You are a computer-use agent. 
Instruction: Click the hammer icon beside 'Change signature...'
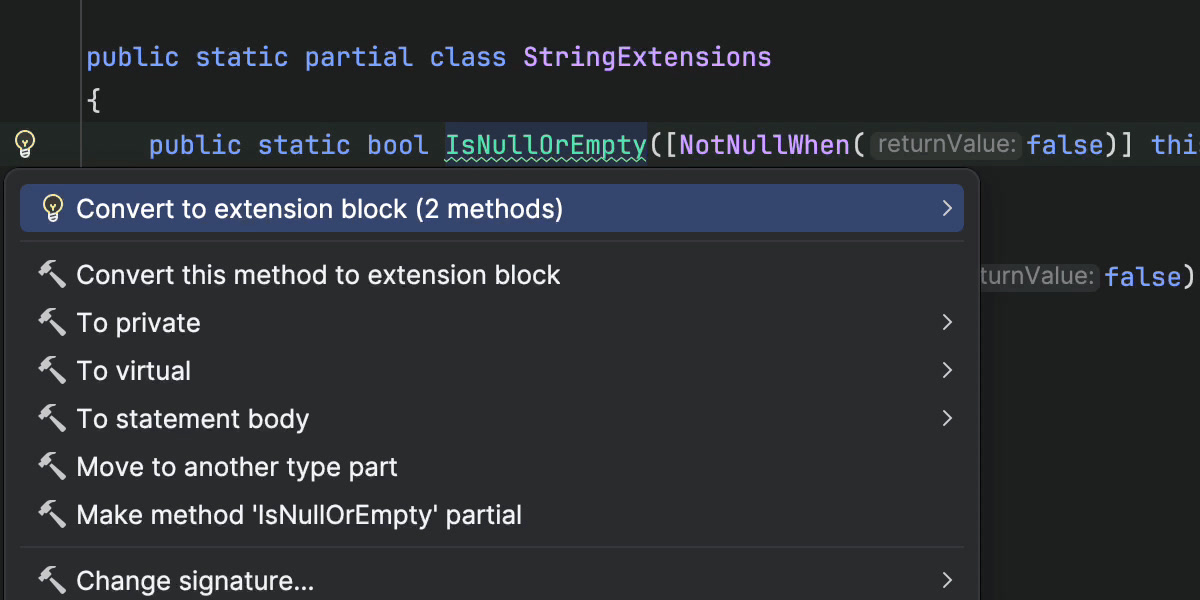tap(52, 580)
